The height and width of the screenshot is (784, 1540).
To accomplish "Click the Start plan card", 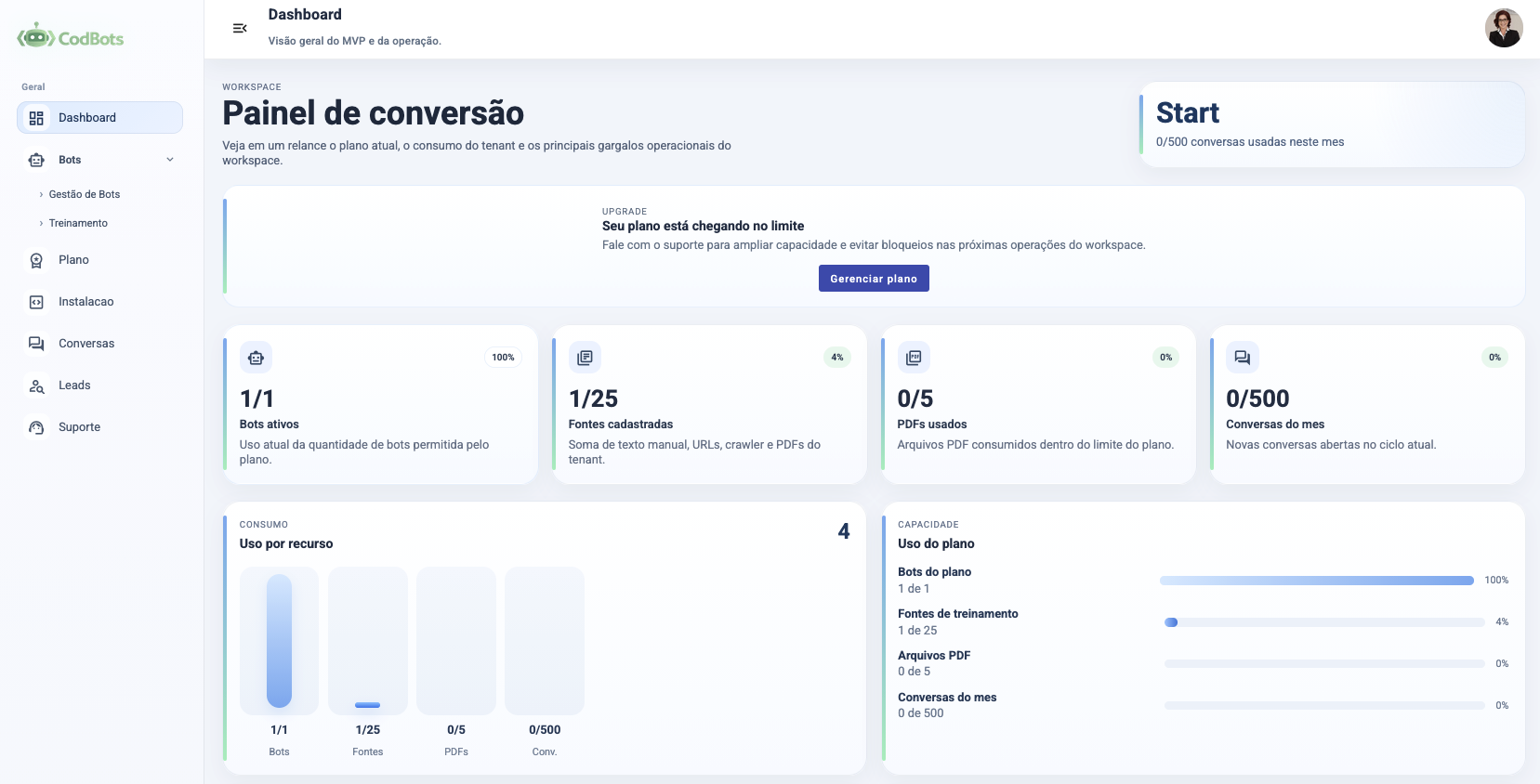I will 1332,124.
